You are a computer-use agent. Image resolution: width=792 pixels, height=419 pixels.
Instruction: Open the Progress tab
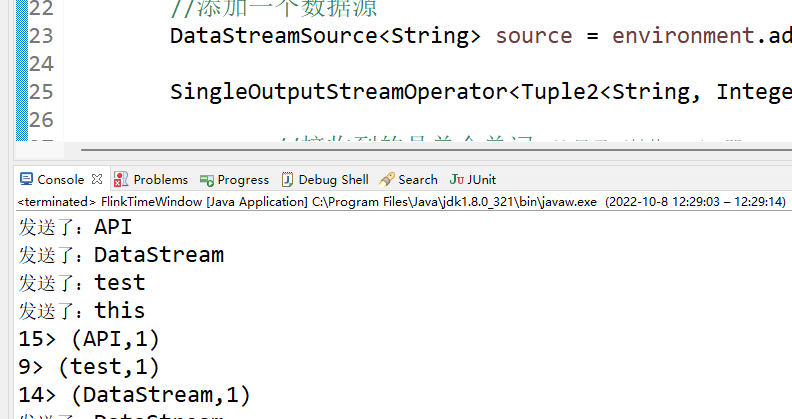coord(243,180)
